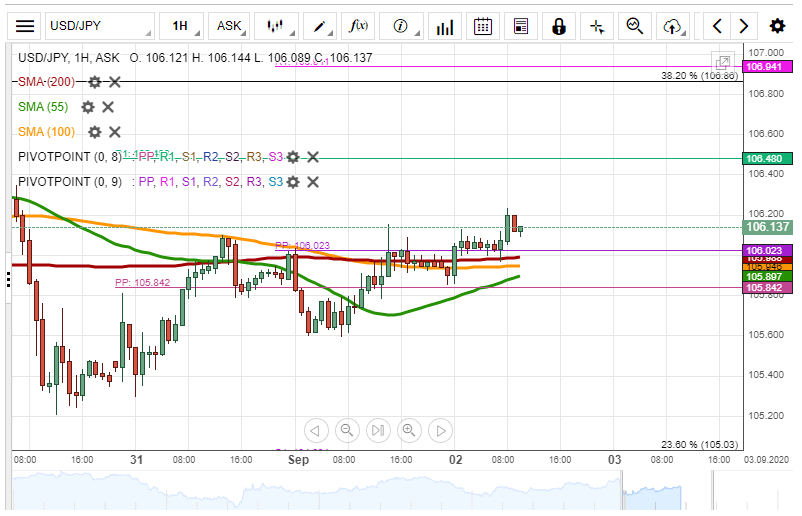Image resolution: width=802 pixels, height=516 pixels.
Task: Click the Sep date on time axis
Action: (298, 459)
